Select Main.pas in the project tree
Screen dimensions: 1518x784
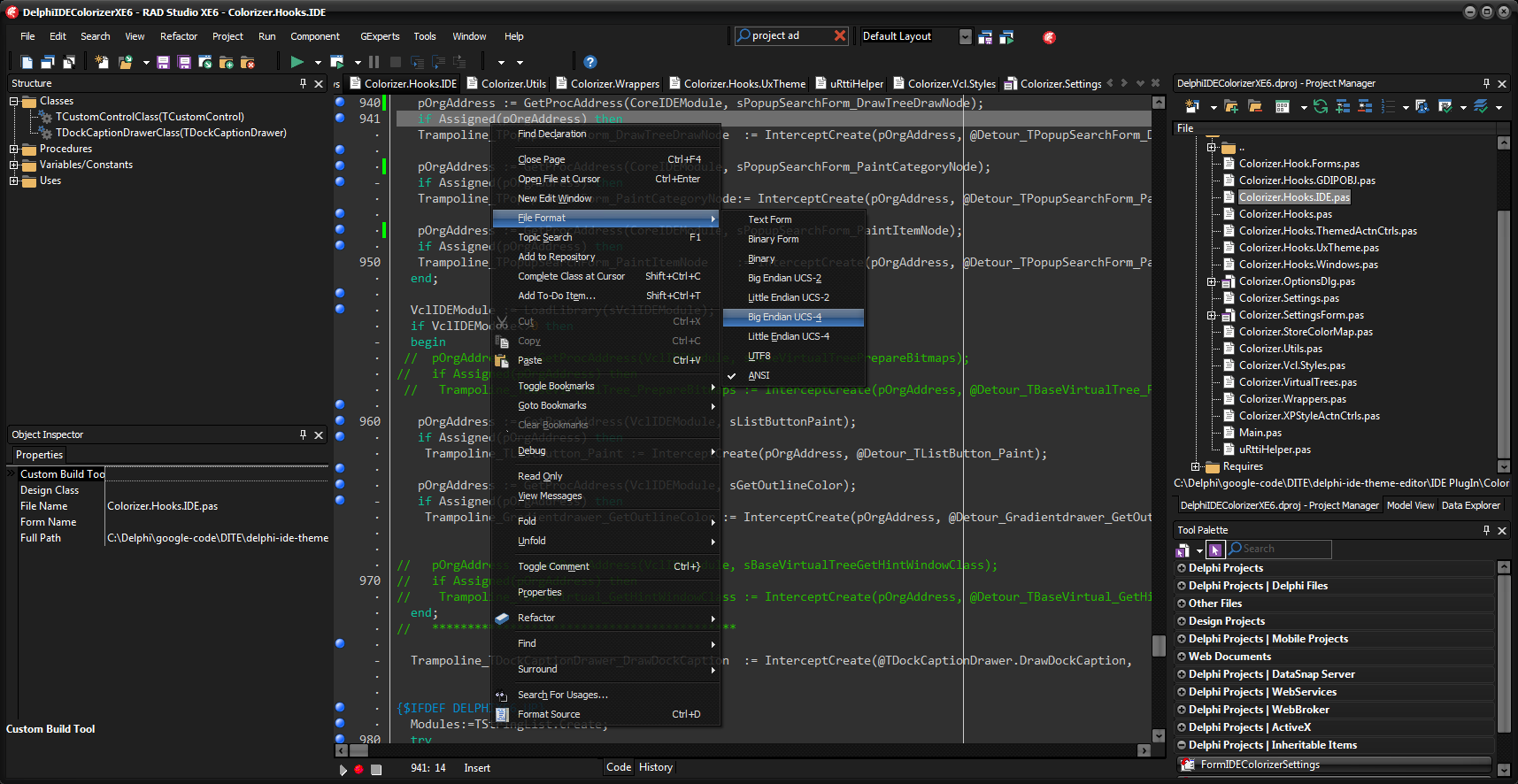pyautogui.click(x=1260, y=433)
